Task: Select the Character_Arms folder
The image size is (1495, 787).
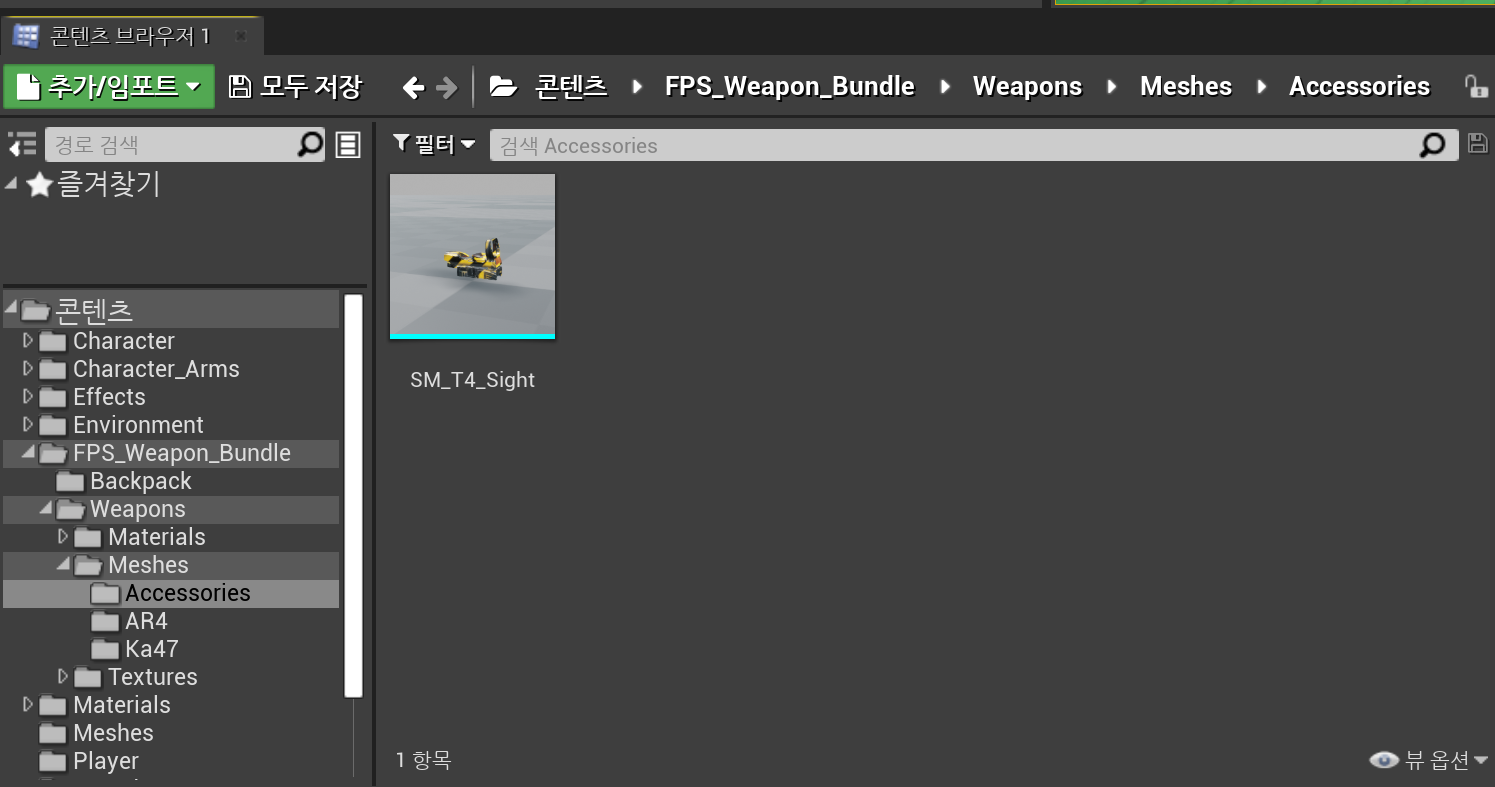Action: click(x=156, y=369)
